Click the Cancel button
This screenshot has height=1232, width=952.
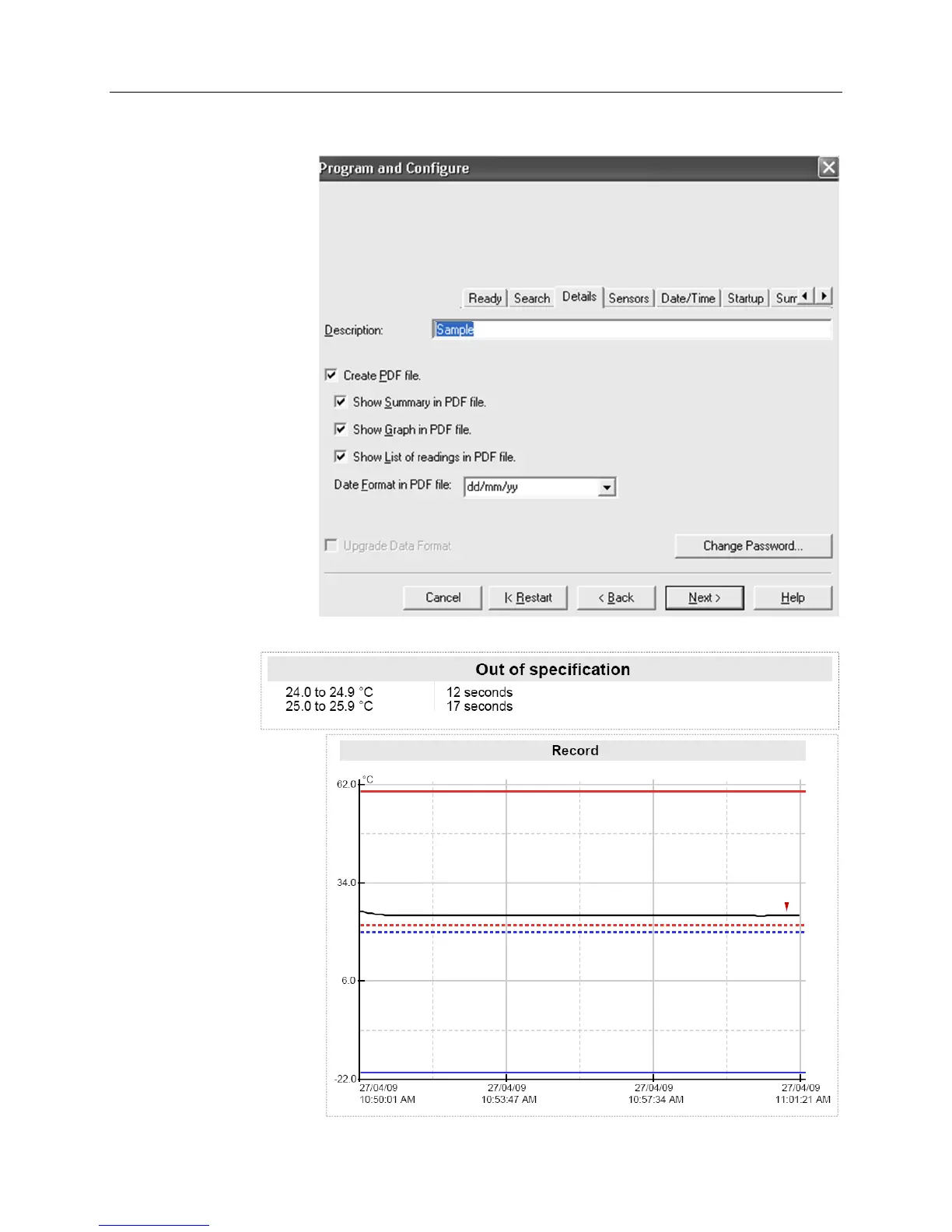click(443, 598)
